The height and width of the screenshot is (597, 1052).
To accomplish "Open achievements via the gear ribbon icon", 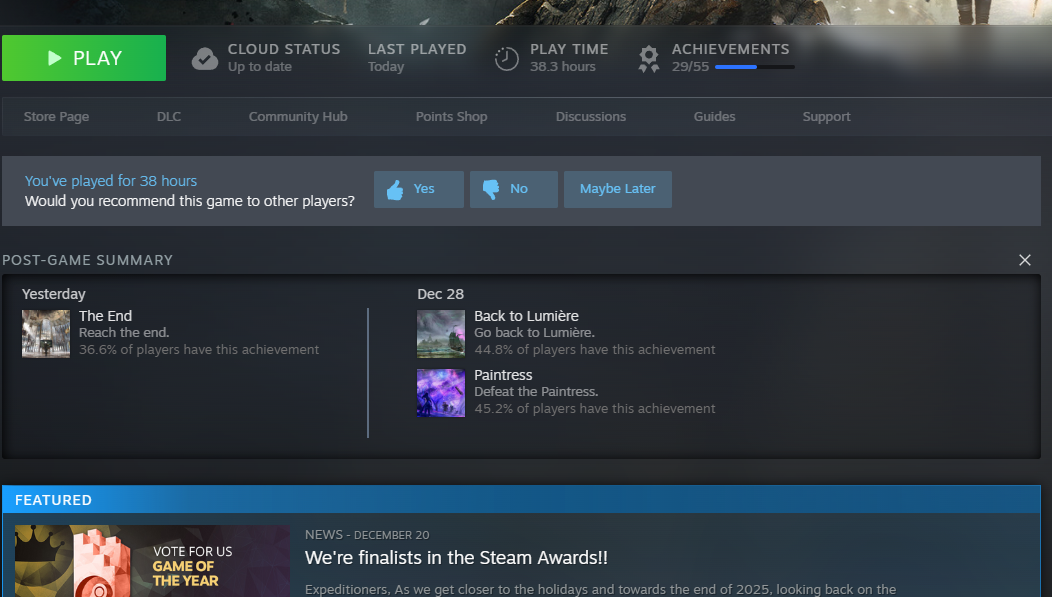I will pyautogui.click(x=649, y=59).
